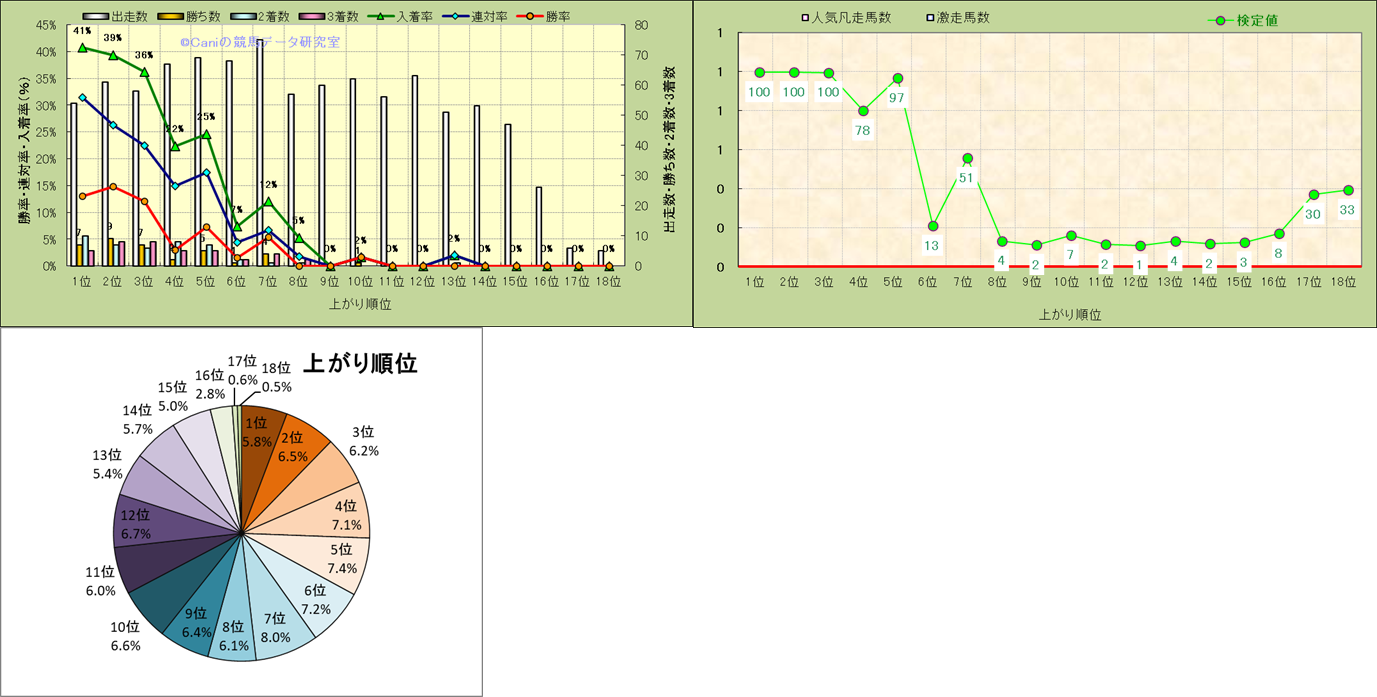Click the 上がり順位 pie chart title
The image size is (1377, 697).
359,363
